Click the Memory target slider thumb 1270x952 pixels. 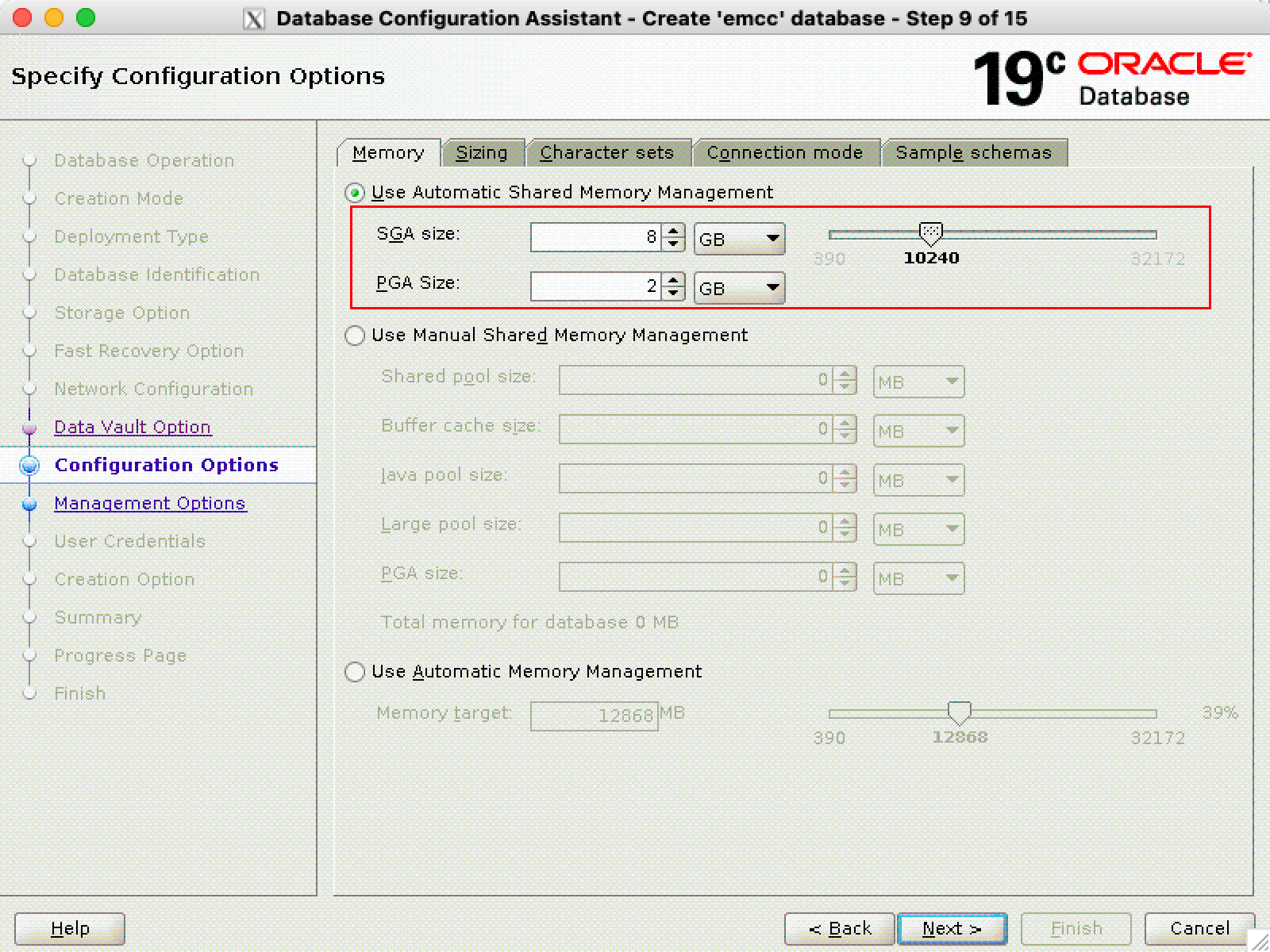tap(960, 713)
